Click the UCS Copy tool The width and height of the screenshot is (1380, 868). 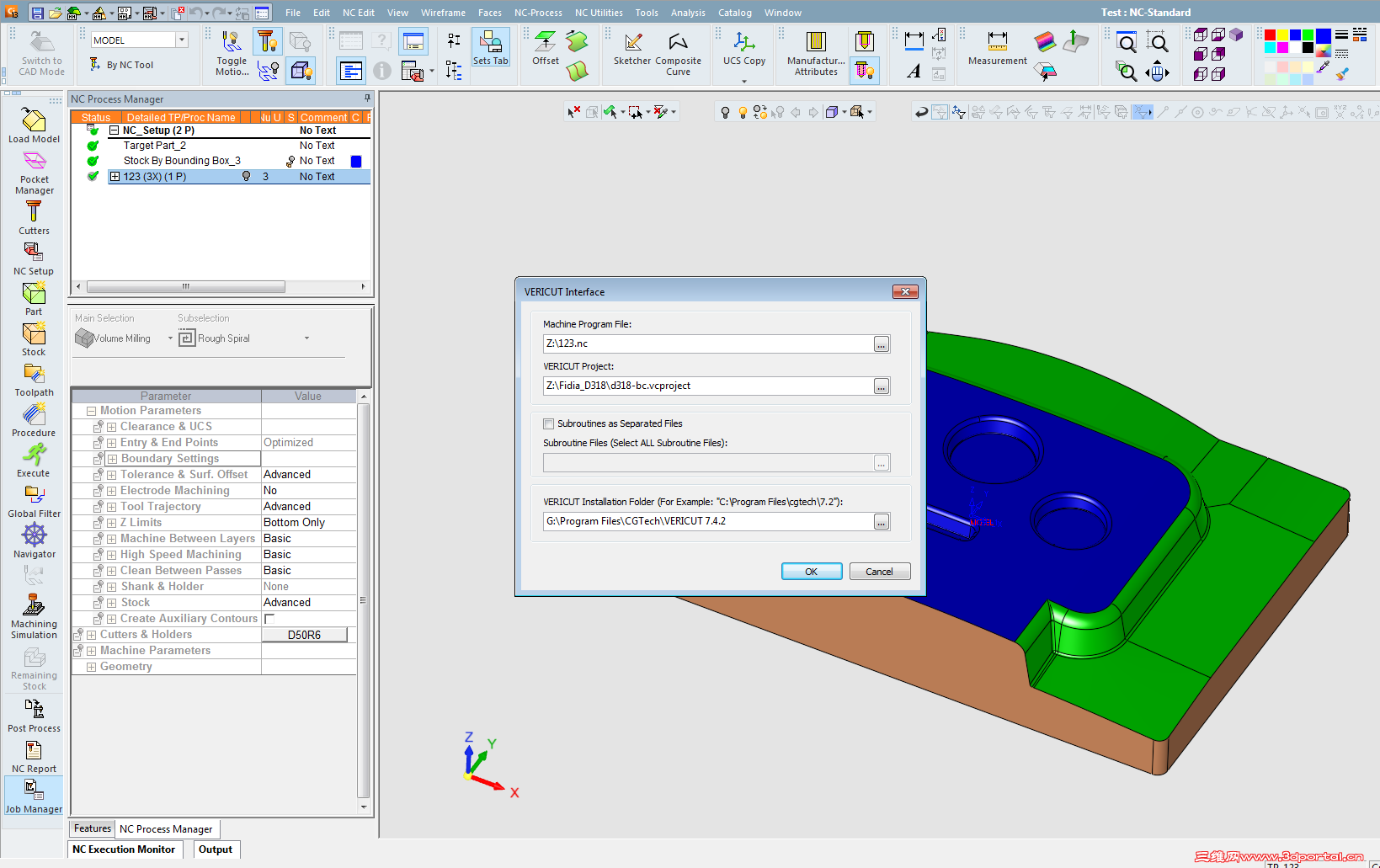pyautogui.click(x=744, y=48)
